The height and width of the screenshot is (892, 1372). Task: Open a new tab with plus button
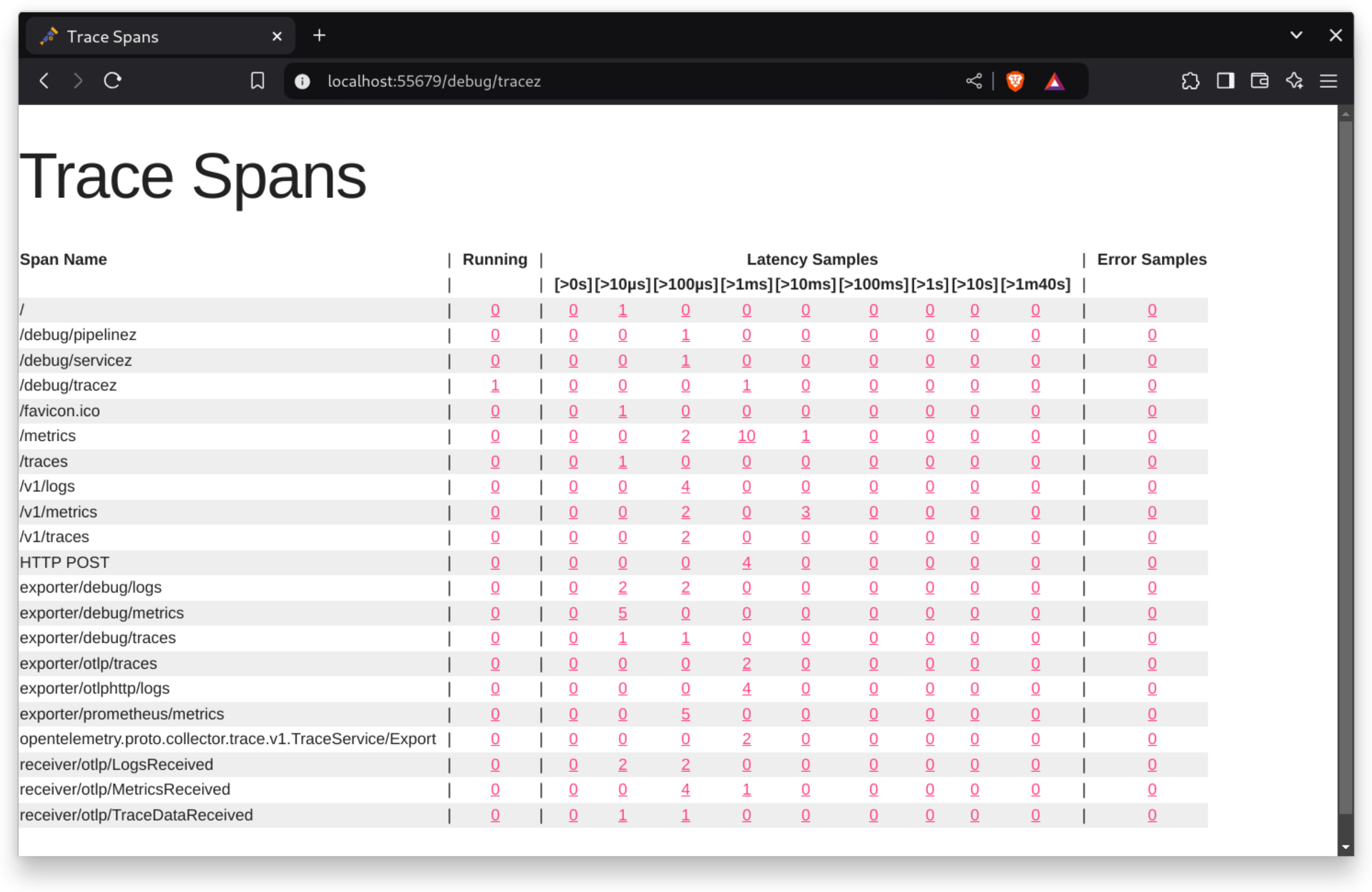click(x=319, y=36)
